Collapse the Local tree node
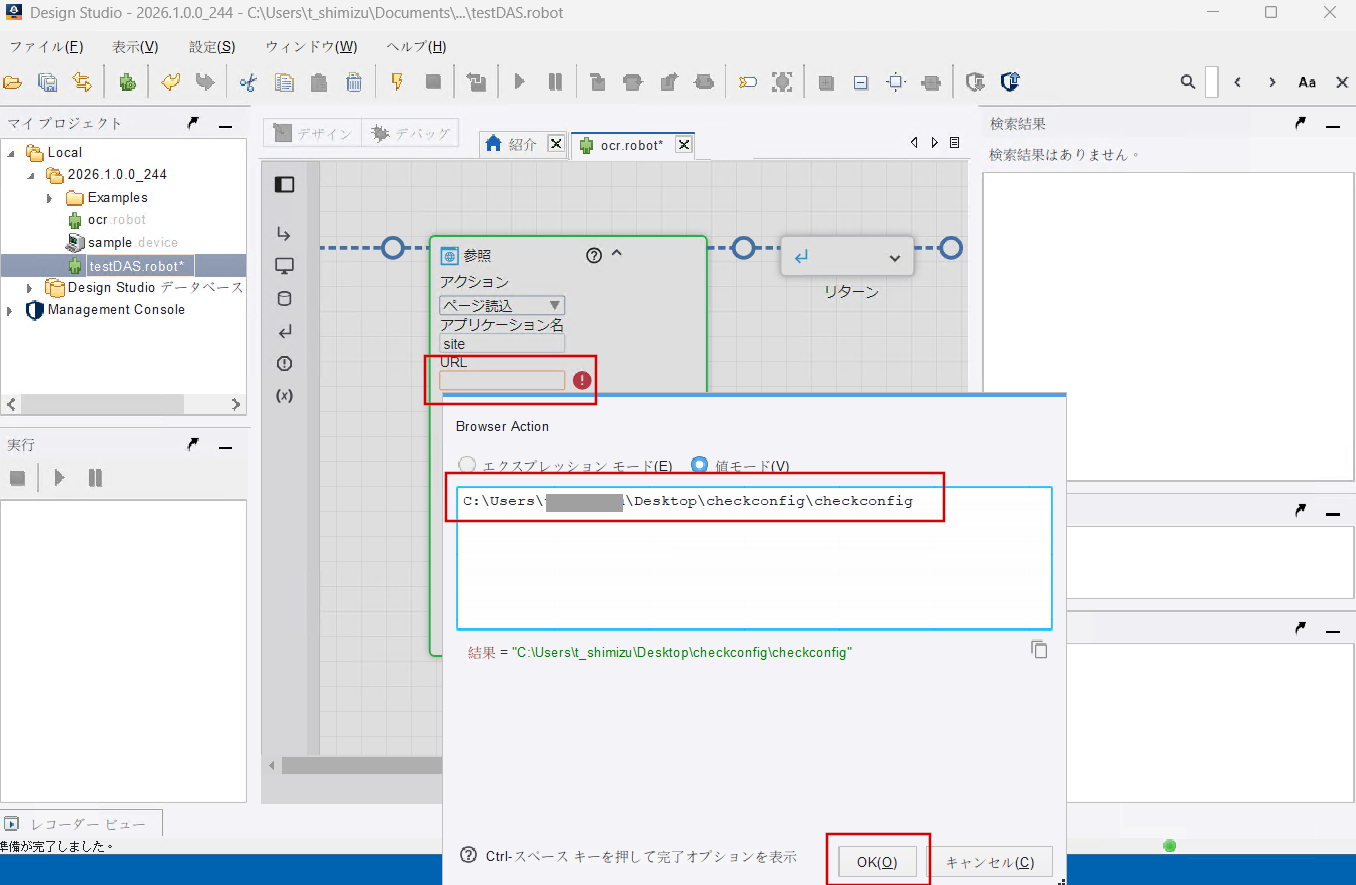This screenshot has width=1356, height=885. pos(11,153)
